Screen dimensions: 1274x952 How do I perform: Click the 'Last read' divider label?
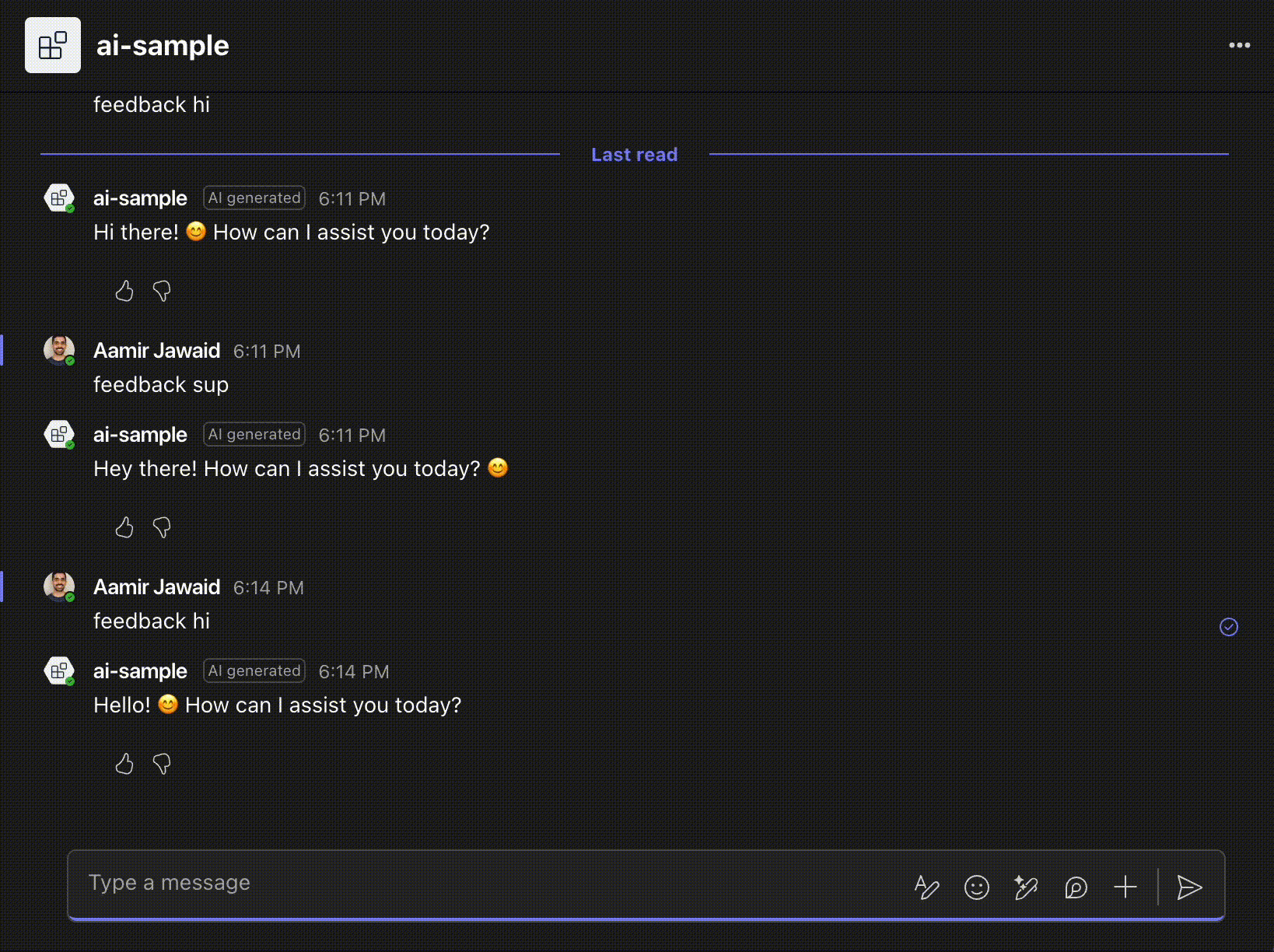[634, 154]
